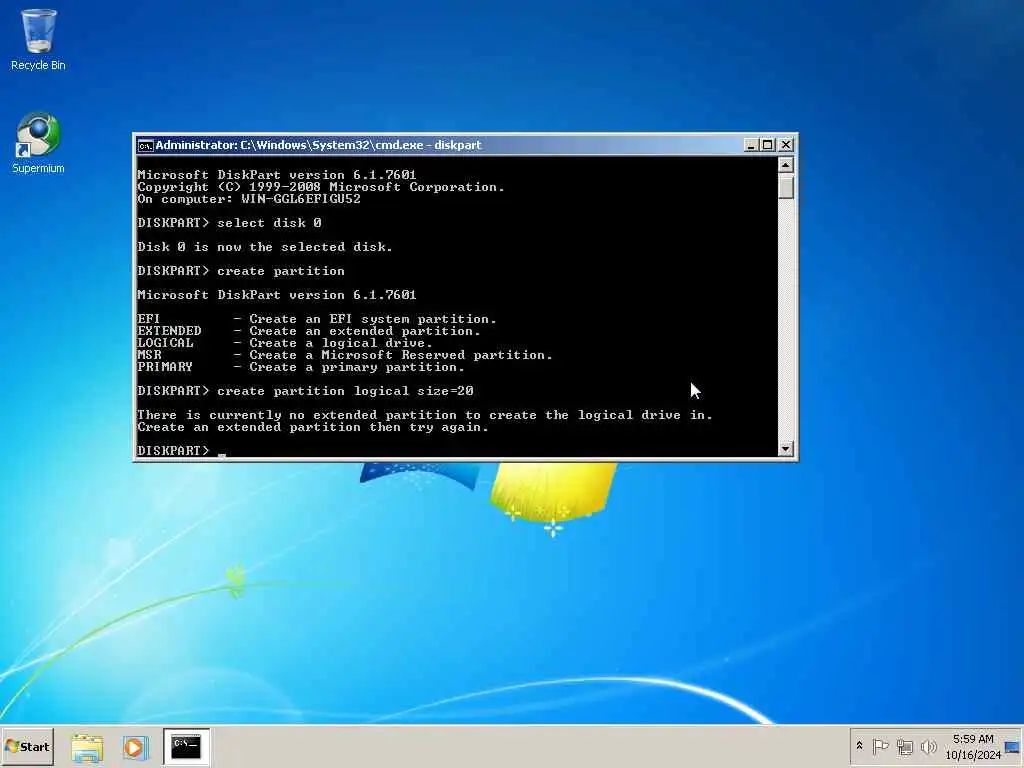
Task: Open the network status tray icon
Action: tap(904, 746)
